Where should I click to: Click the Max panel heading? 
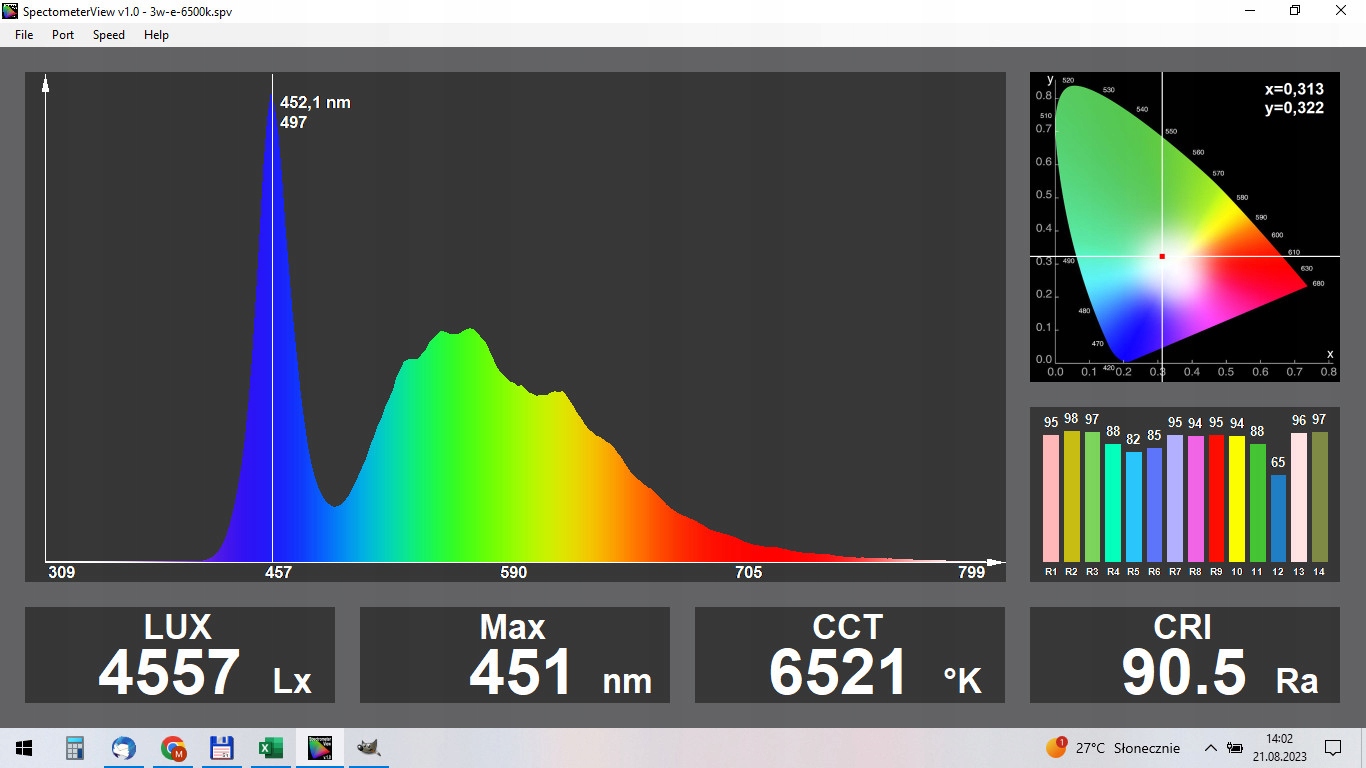513,627
